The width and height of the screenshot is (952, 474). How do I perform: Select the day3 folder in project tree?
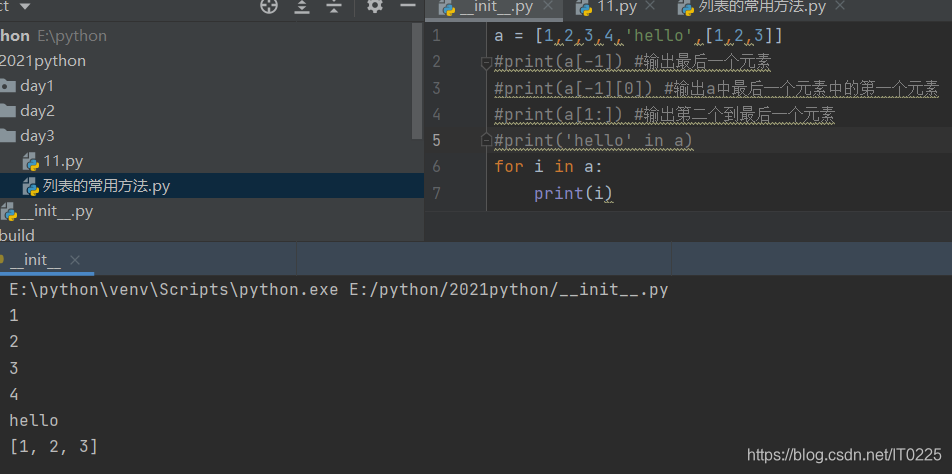37,136
